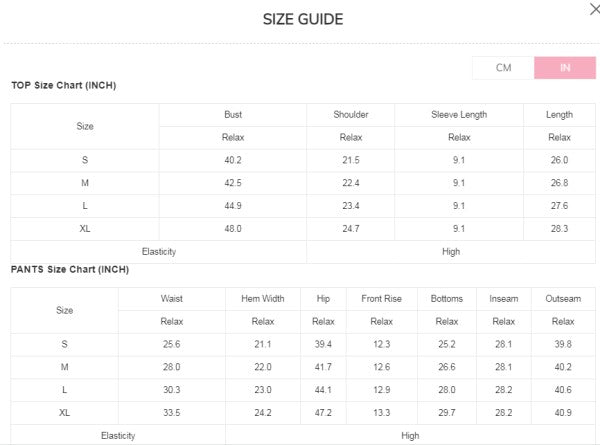Click the Sleeve Length column header
600x445 pixels.
click(459, 115)
